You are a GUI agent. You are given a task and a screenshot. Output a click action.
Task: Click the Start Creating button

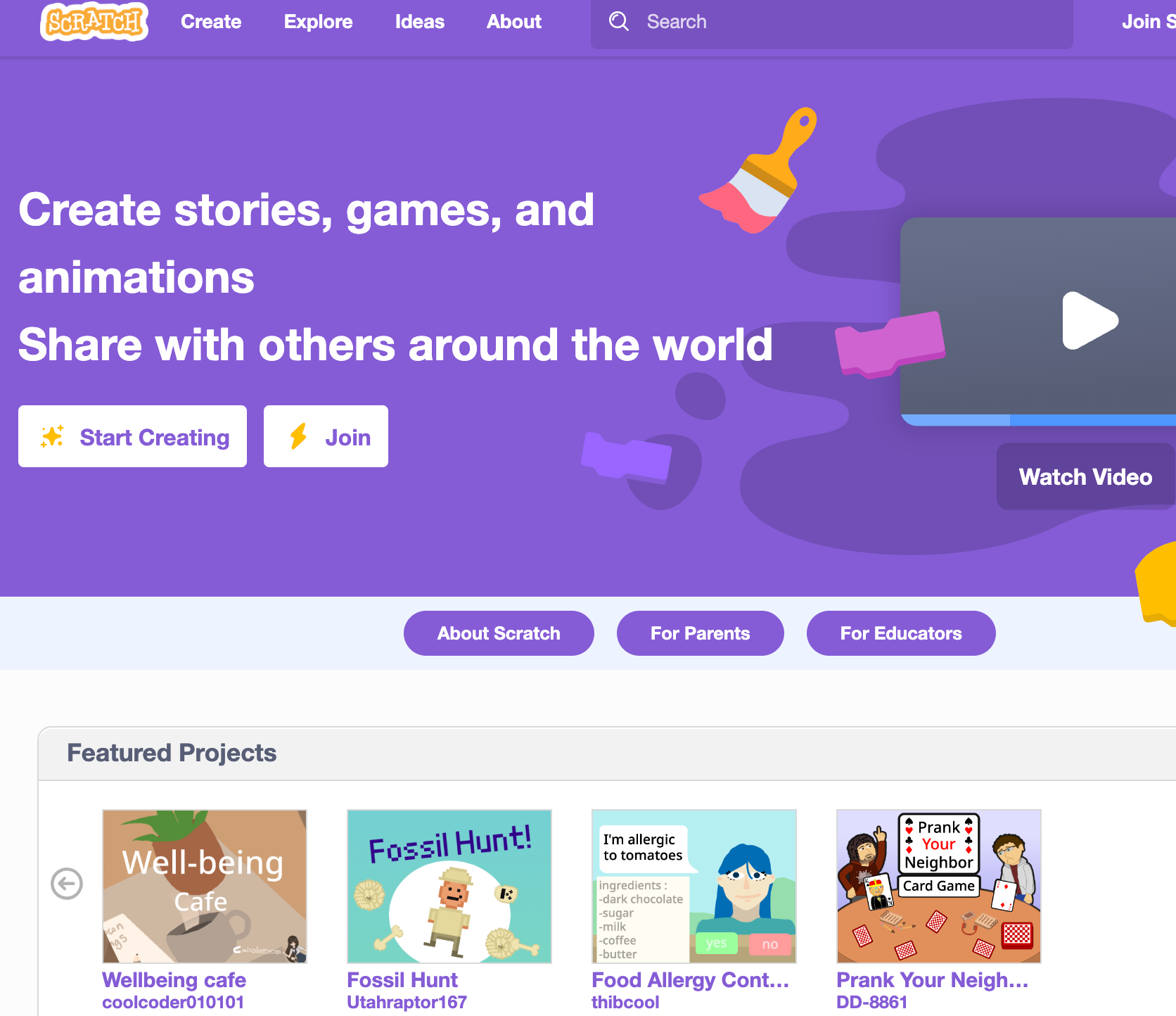132,436
